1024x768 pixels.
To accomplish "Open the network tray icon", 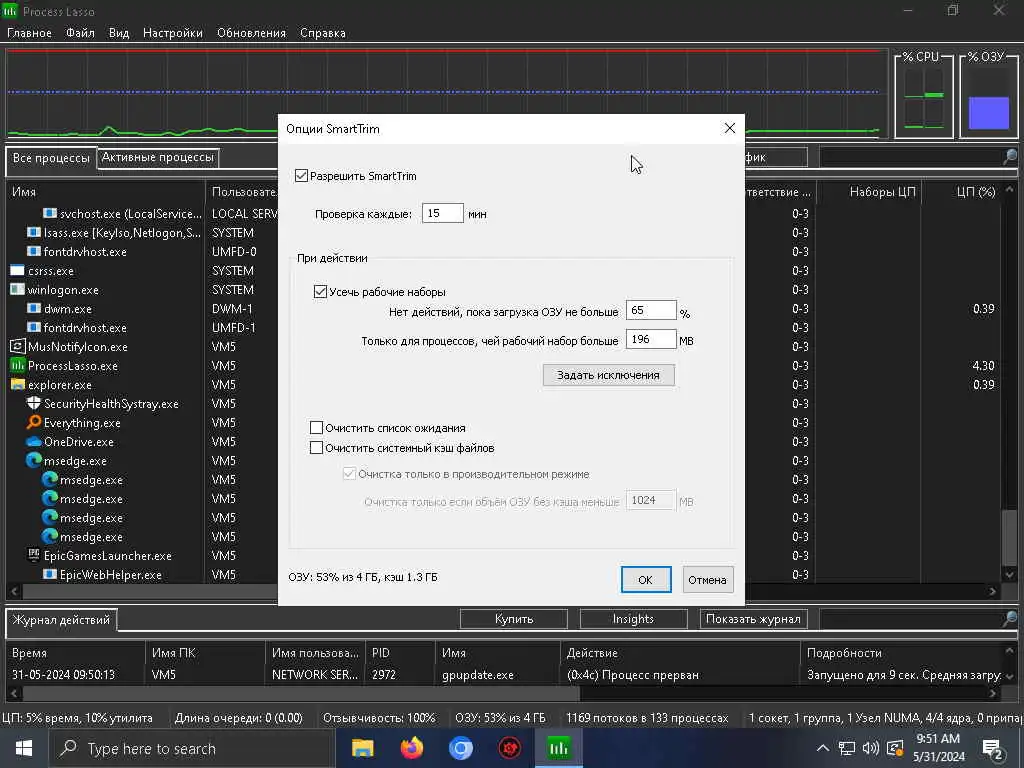I will pos(847,748).
